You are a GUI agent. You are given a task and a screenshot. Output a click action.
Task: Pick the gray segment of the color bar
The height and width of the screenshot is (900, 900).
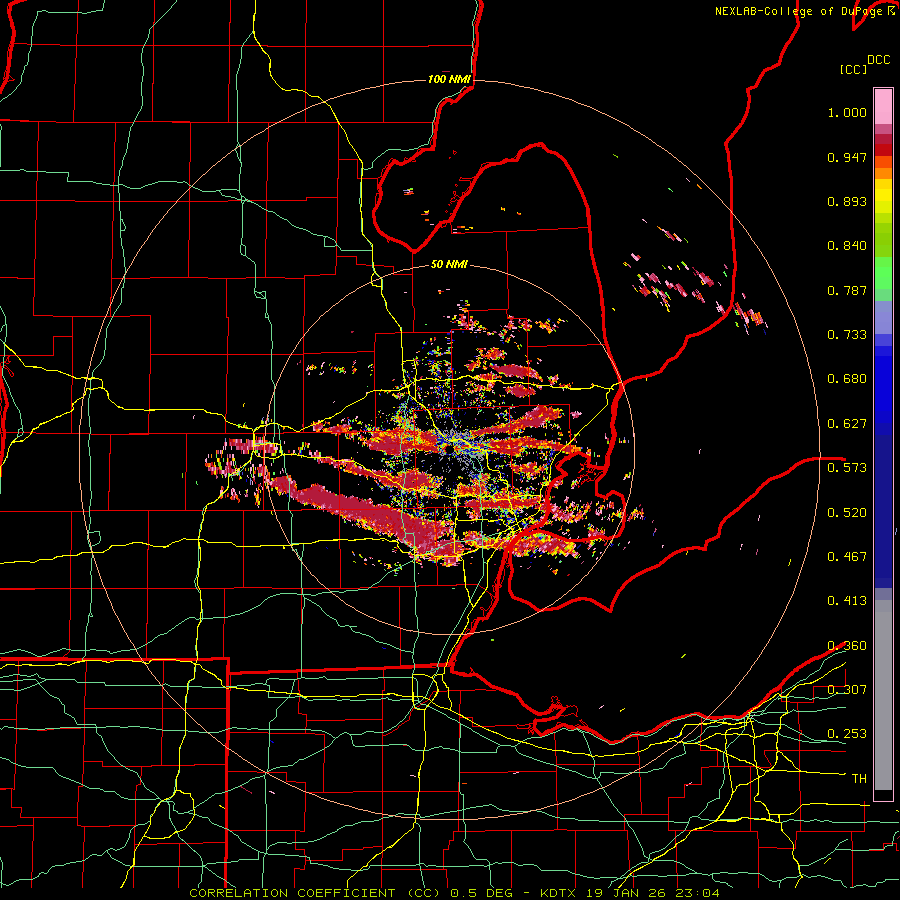tap(883, 695)
